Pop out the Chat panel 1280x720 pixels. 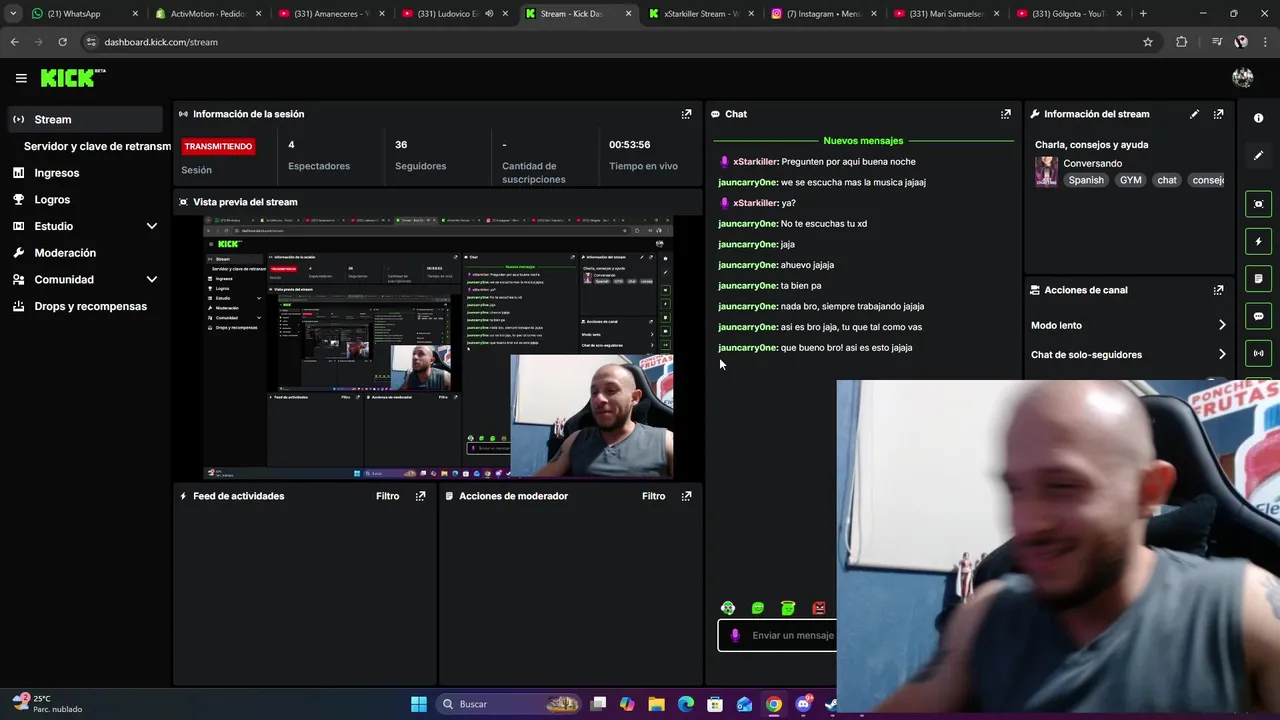[1006, 114]
